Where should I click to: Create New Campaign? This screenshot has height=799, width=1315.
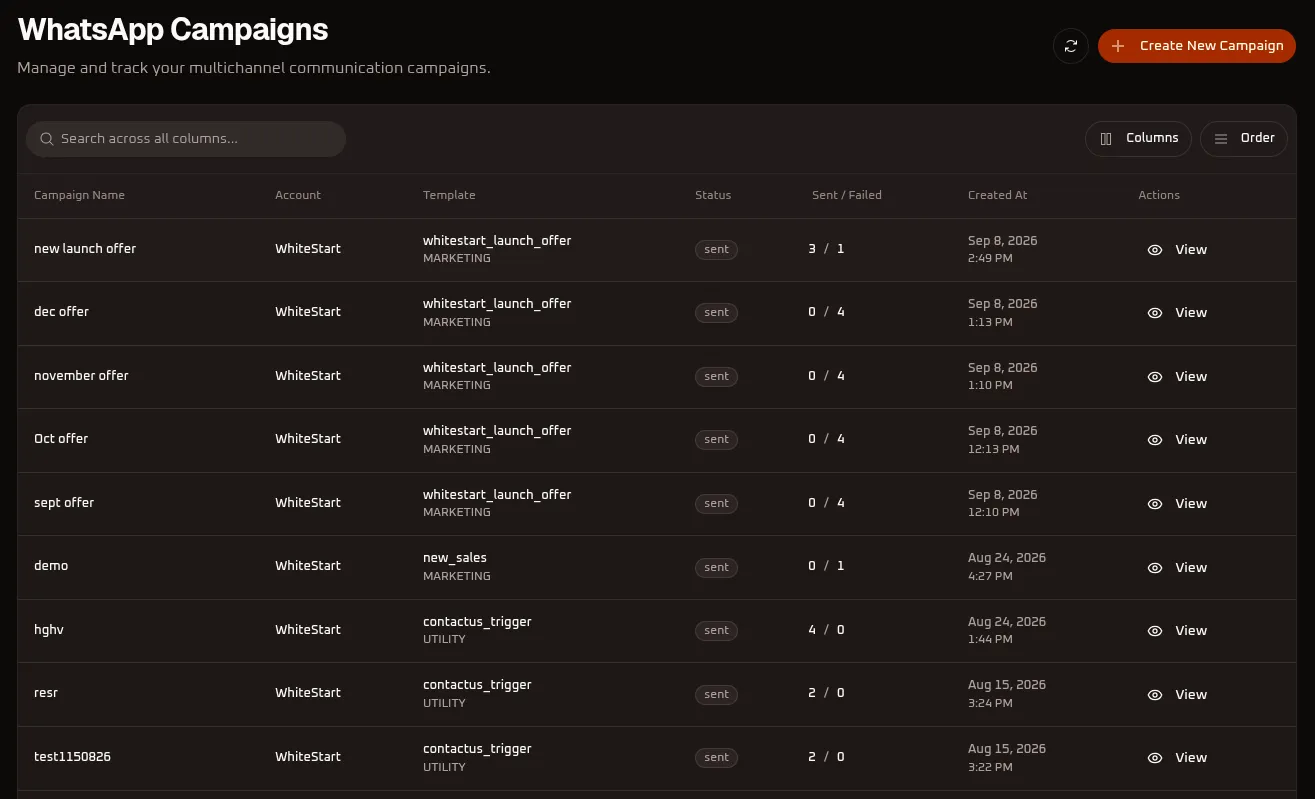(x=1197, y=46)
